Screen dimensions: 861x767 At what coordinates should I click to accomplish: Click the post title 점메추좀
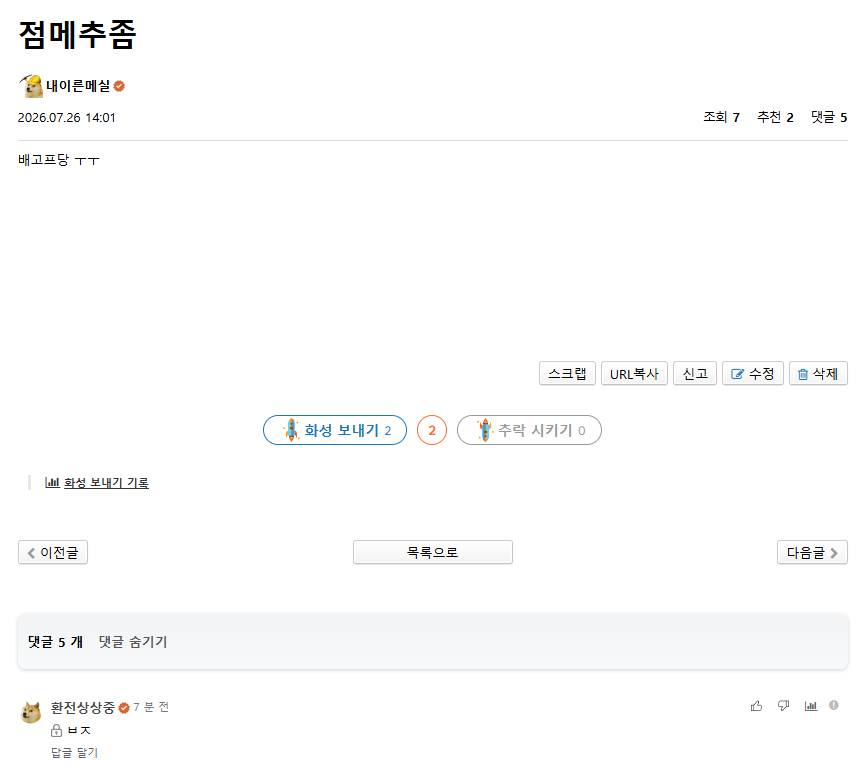(77, 35)
